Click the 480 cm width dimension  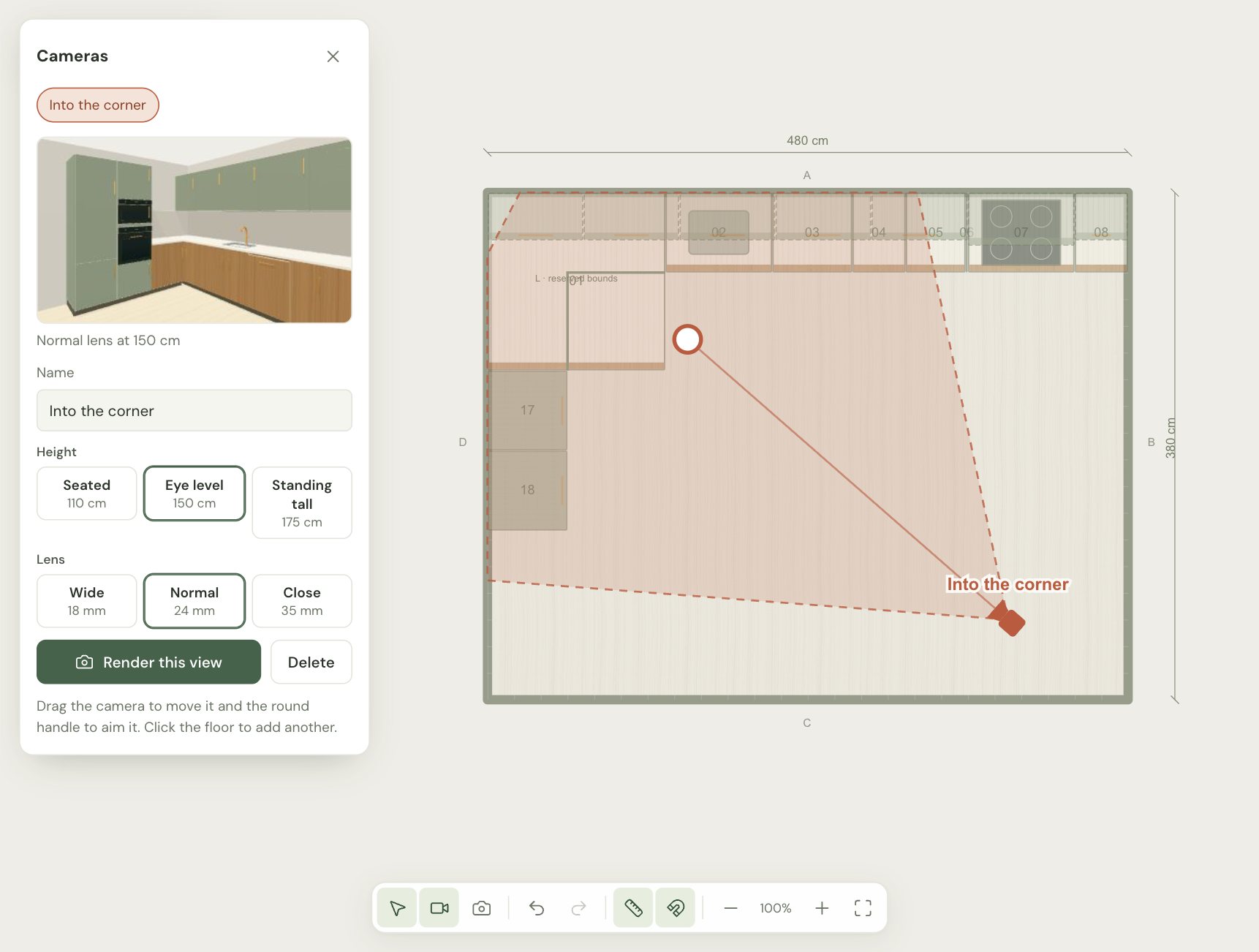click(808, 140)
